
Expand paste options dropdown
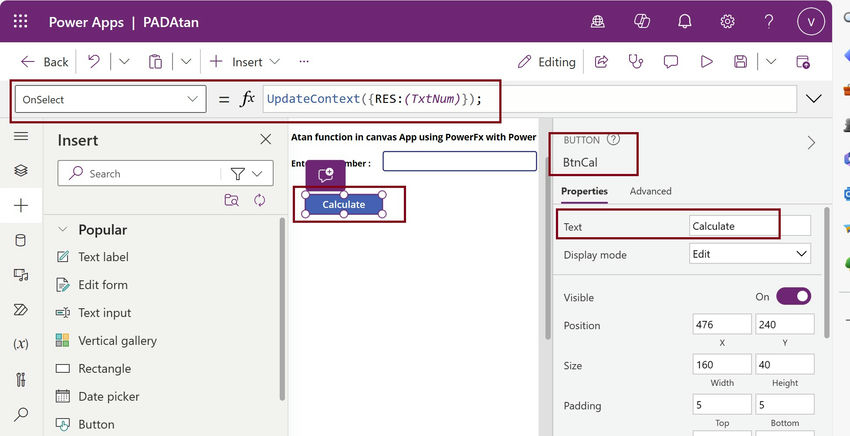pos(186,62)
